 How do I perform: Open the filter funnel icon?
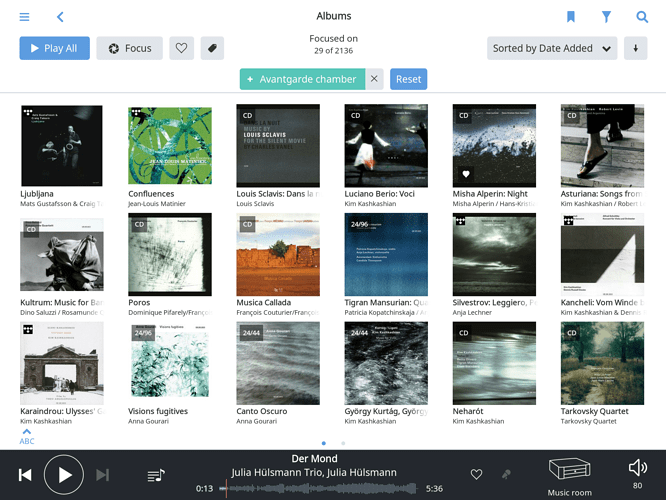[x=607, y=17]
